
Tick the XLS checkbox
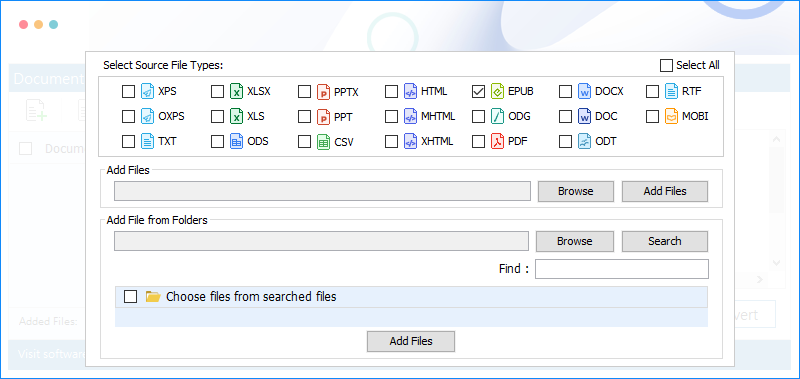point(217,116)
